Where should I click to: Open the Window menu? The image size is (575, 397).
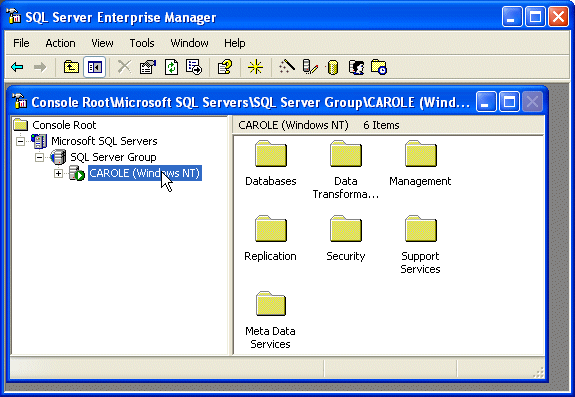tap(189, 43)
